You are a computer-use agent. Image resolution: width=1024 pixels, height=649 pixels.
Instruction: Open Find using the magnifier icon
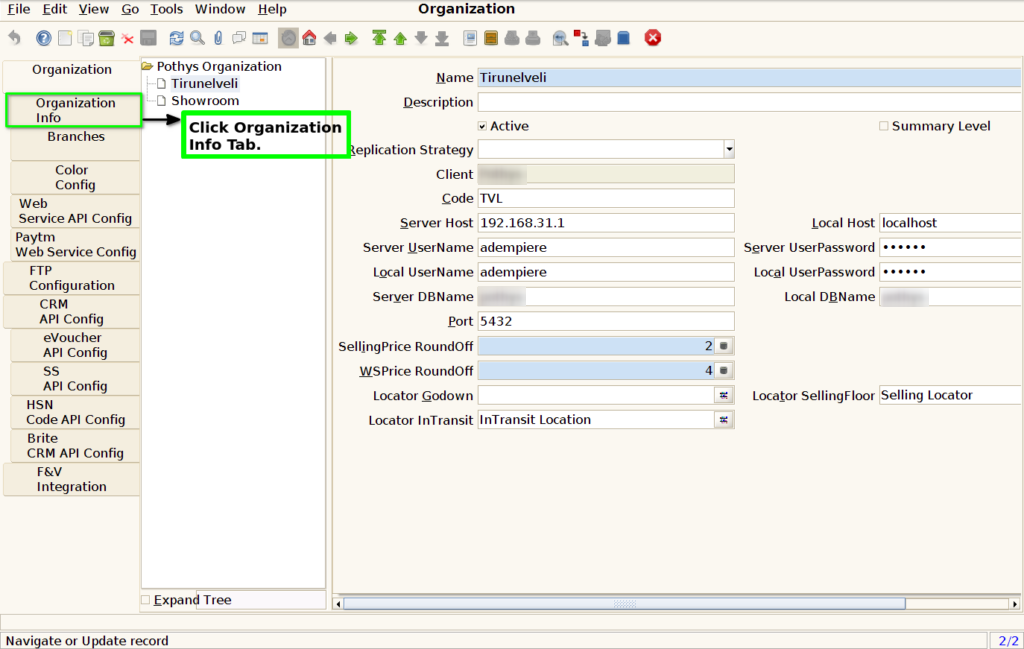pyautogui.click(x=197, y=38)
